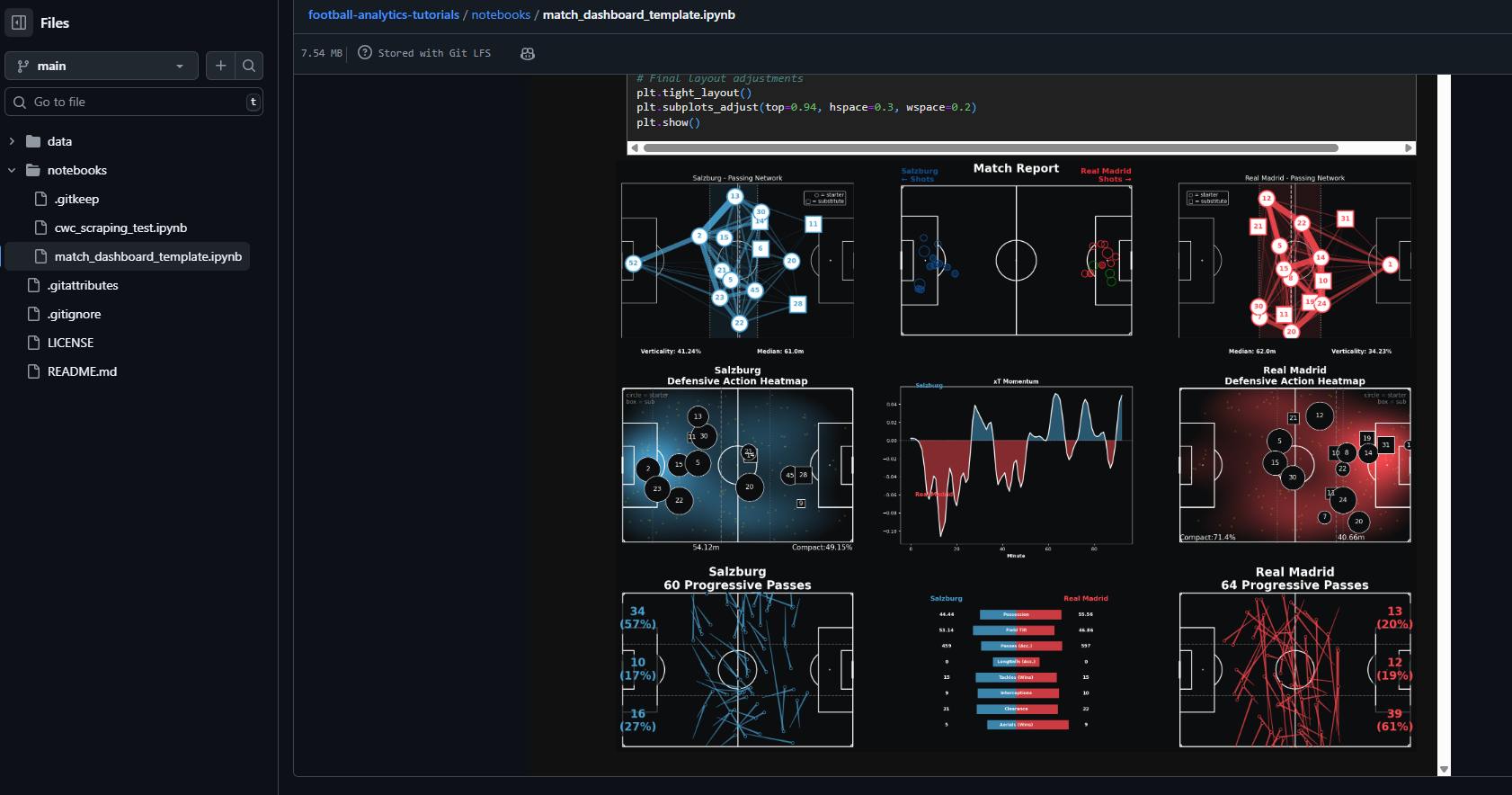Open cwc_scraping_test.ipynb in file tree
The height and width of the screenshot is (795, 1512).
[x=120, y=228]
